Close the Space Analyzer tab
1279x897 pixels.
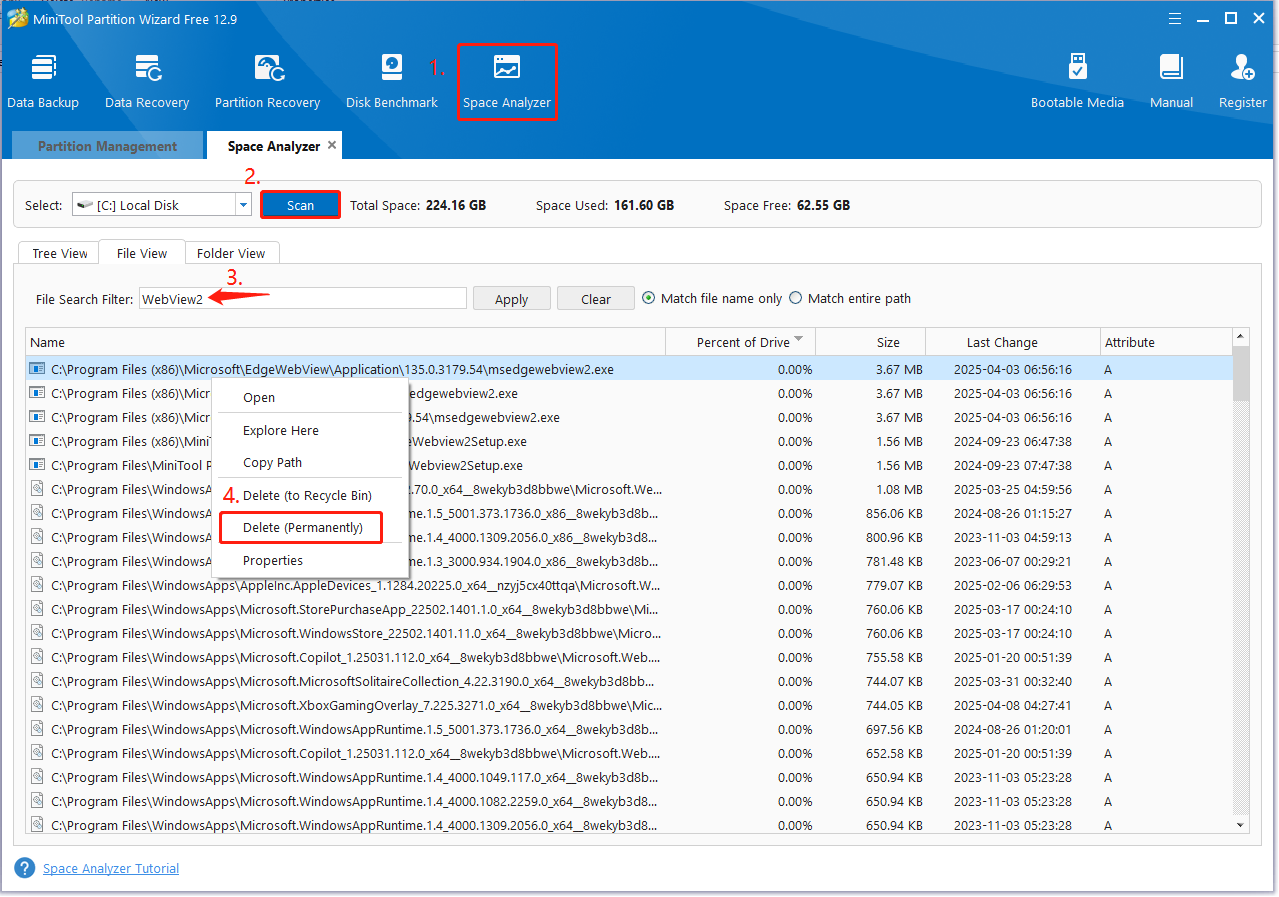332,145
